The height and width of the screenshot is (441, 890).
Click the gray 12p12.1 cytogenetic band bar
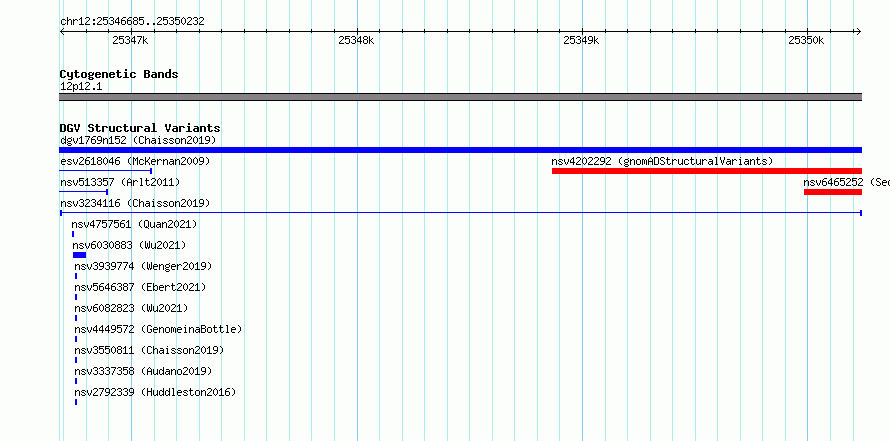(460, 97)
